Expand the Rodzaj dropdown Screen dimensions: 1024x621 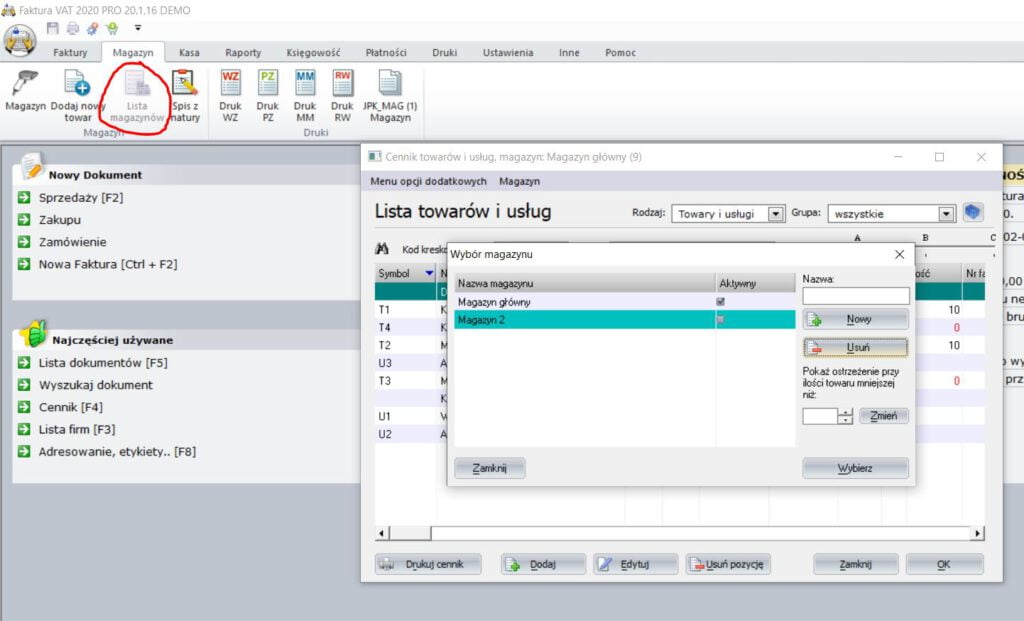(775, 214)
